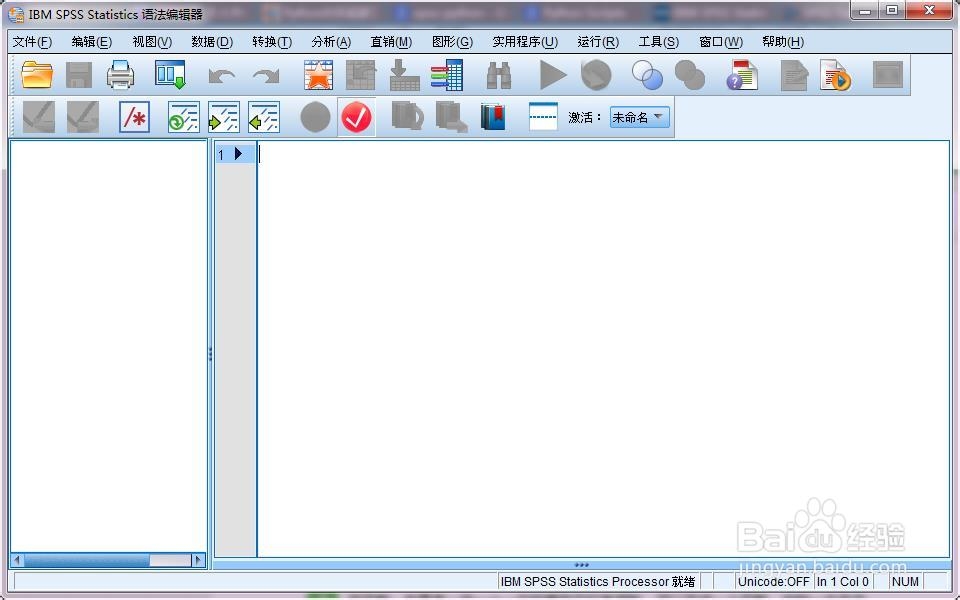Click the auto-indent syntax icon
Viewport: 960px width, 600px height.
coord(183,117)
